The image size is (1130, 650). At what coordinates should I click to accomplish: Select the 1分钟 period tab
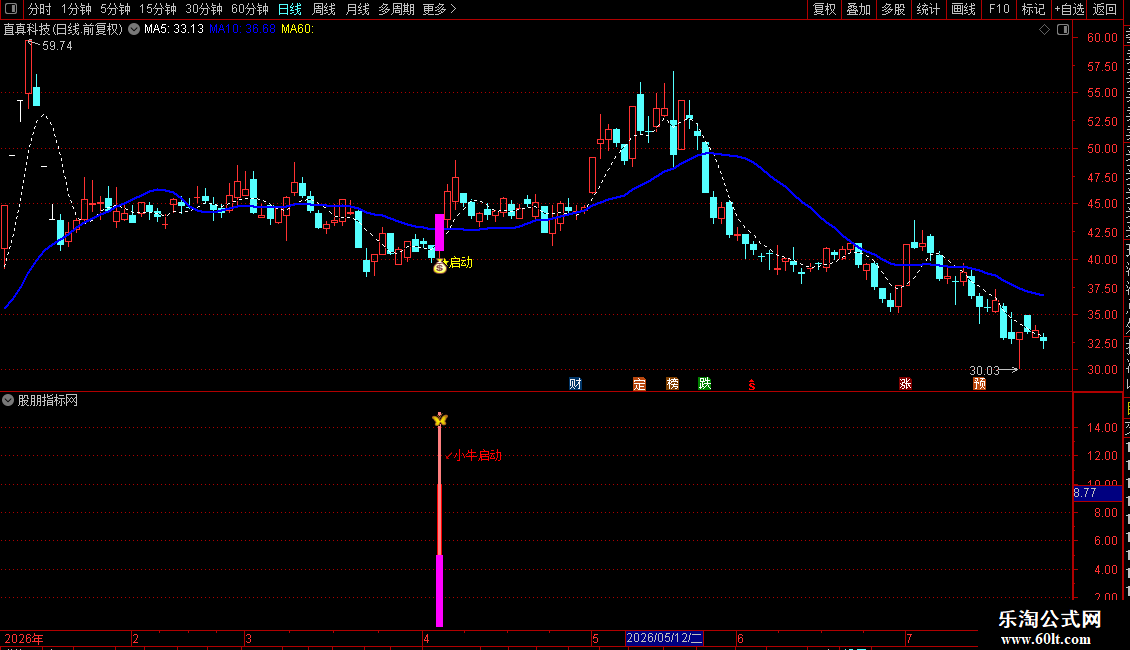click(76, 9)
